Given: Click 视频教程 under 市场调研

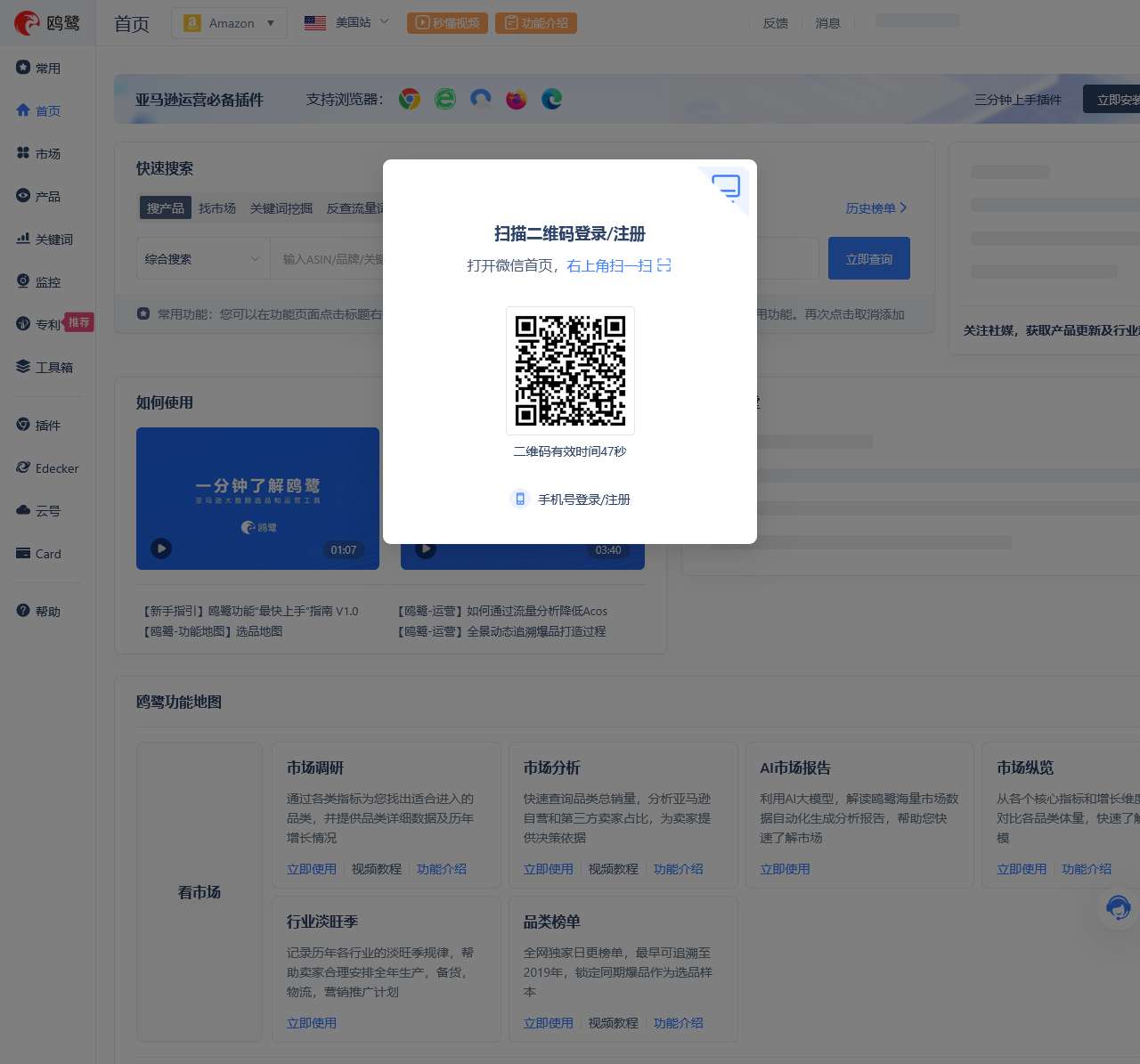Looking at the screenshot, I should pos(377,869).
